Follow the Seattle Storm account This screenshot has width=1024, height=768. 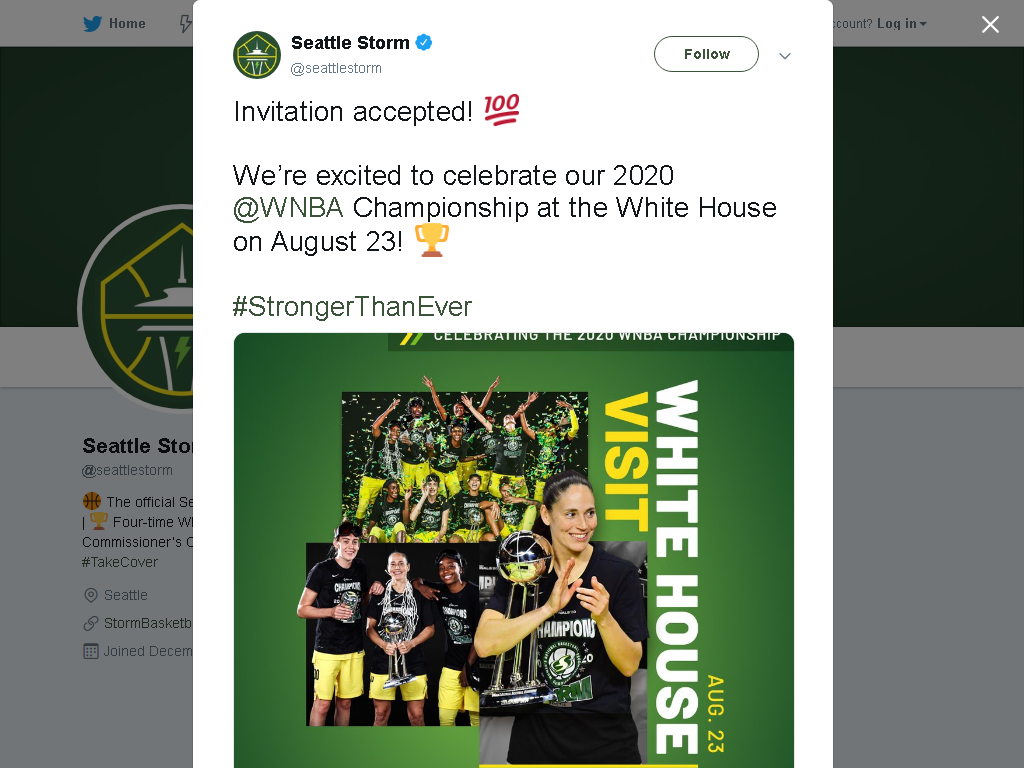pyautogui.click(x=706, y=54)
